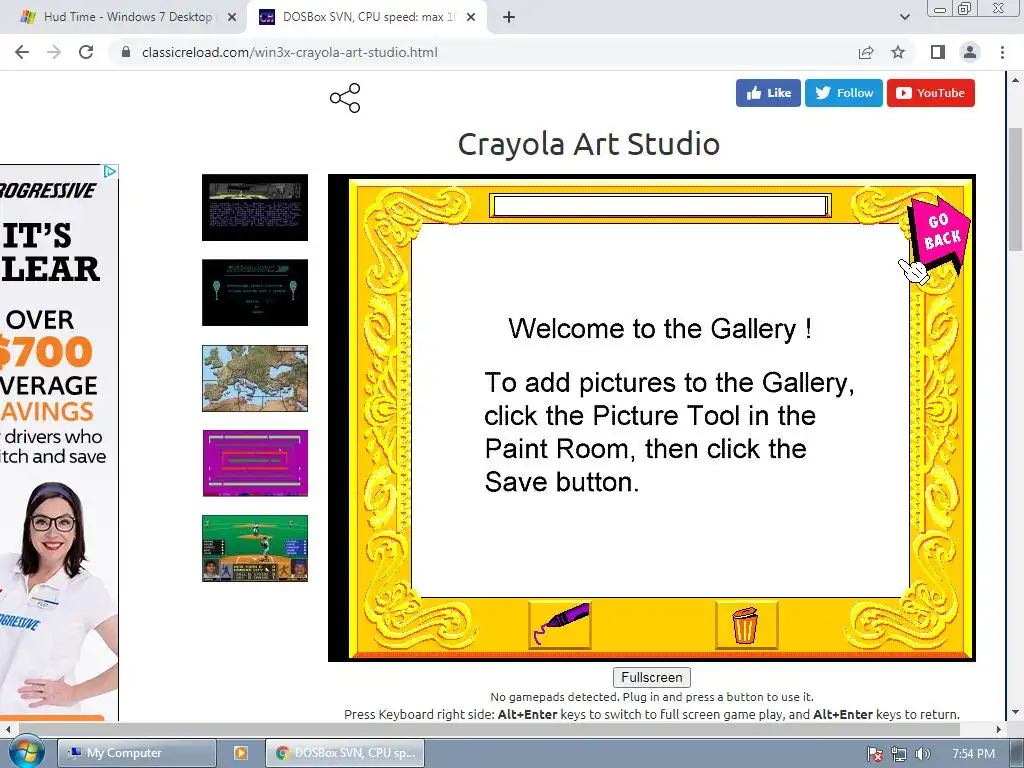Open a new browser tab
The height and width of the screenshot is (768, 1024).
(x=509, y=17)
